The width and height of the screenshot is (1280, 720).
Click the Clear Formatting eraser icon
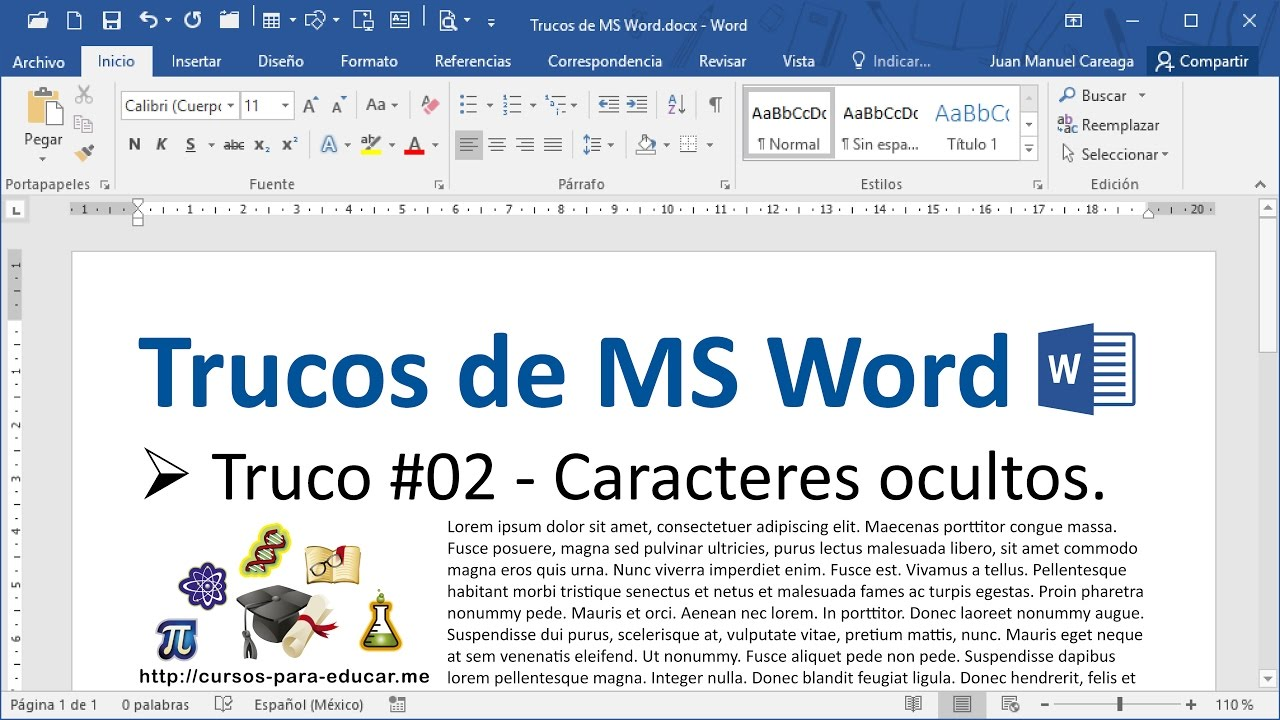[x=430, y=105]
